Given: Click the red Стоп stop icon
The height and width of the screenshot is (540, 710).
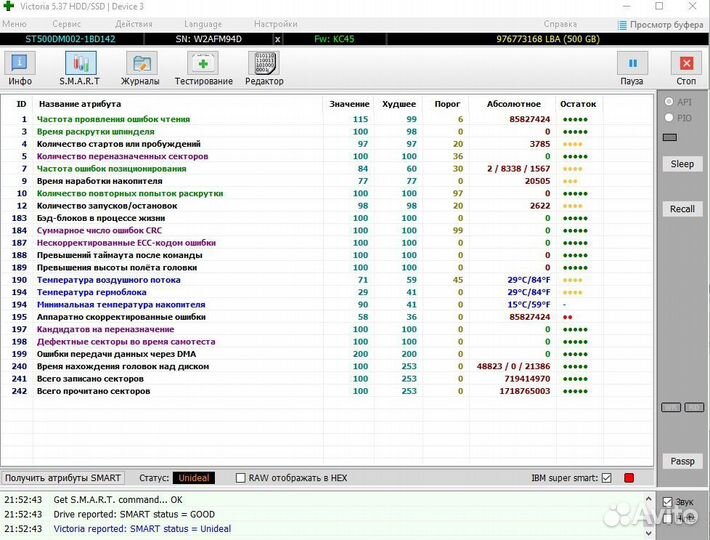Looking at the screenshot, I should (686, 67).
